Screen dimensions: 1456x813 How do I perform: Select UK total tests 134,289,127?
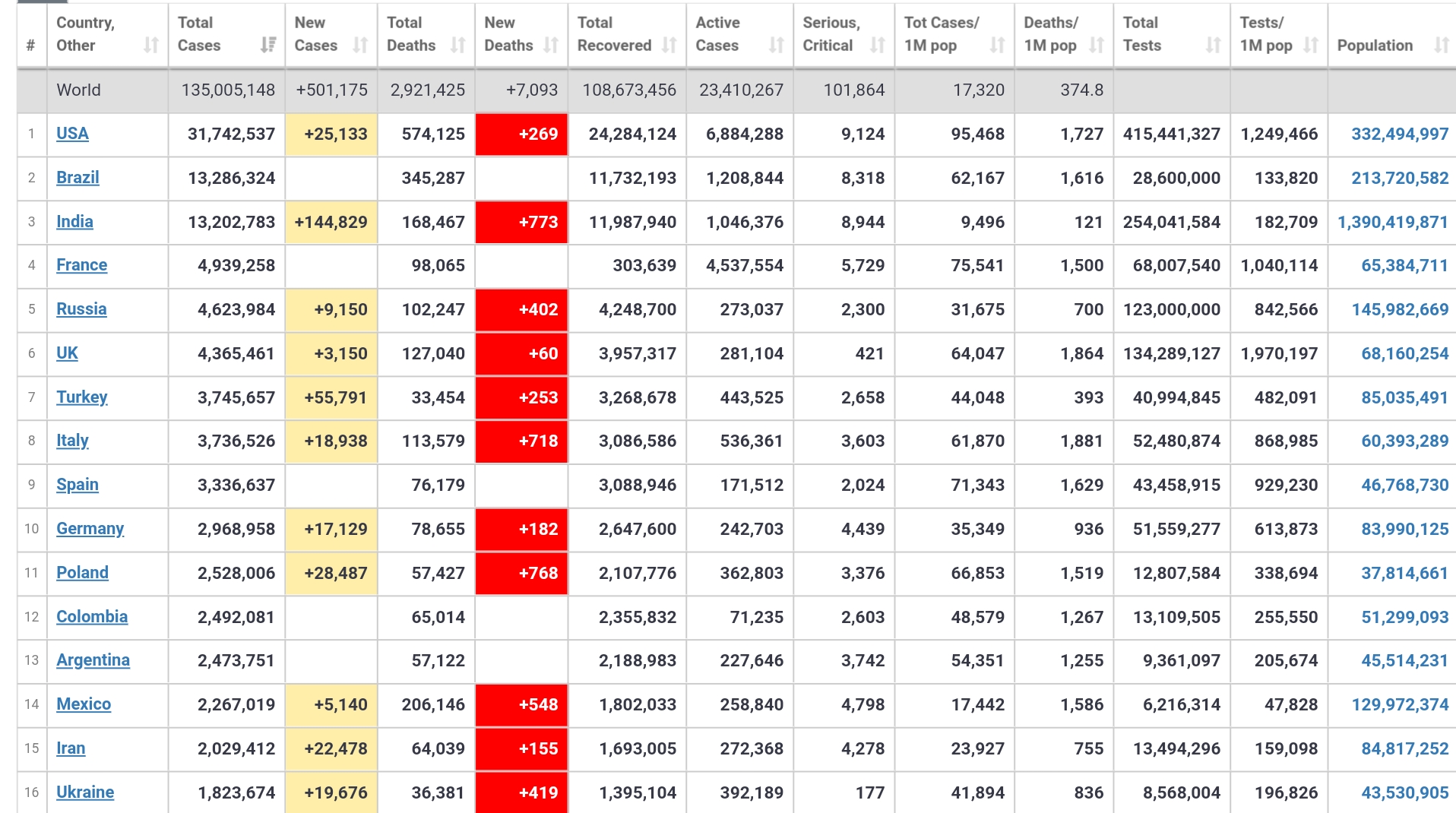(x=1172, y=353)
